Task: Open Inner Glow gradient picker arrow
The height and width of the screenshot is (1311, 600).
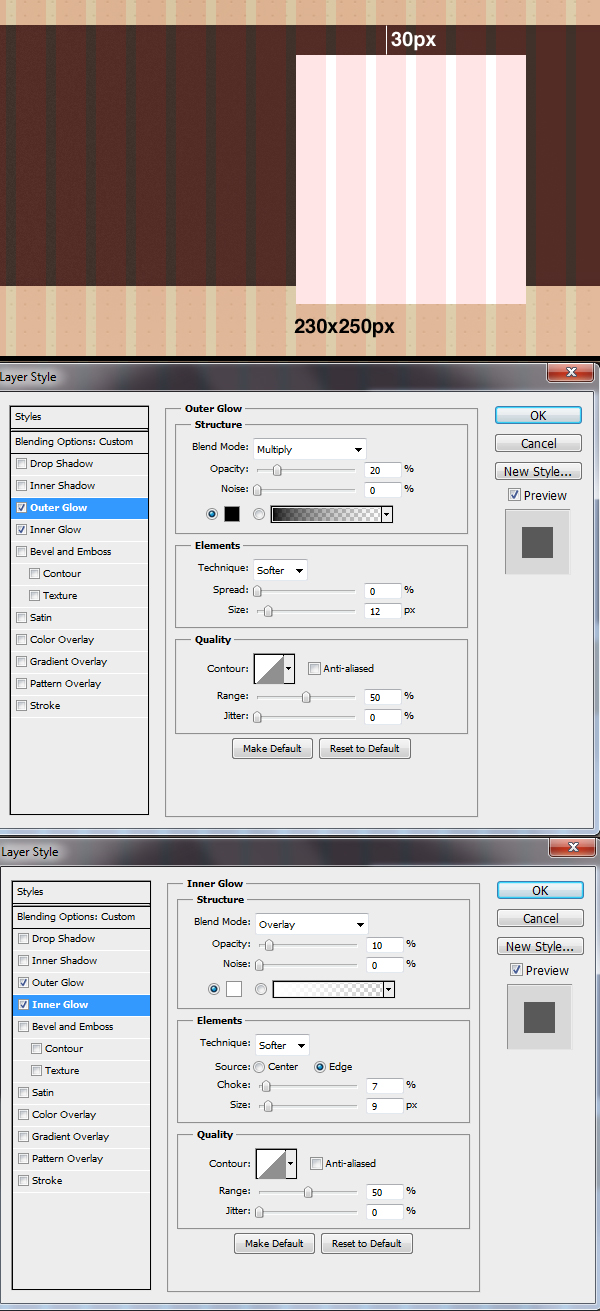Action: click(389, 989)
